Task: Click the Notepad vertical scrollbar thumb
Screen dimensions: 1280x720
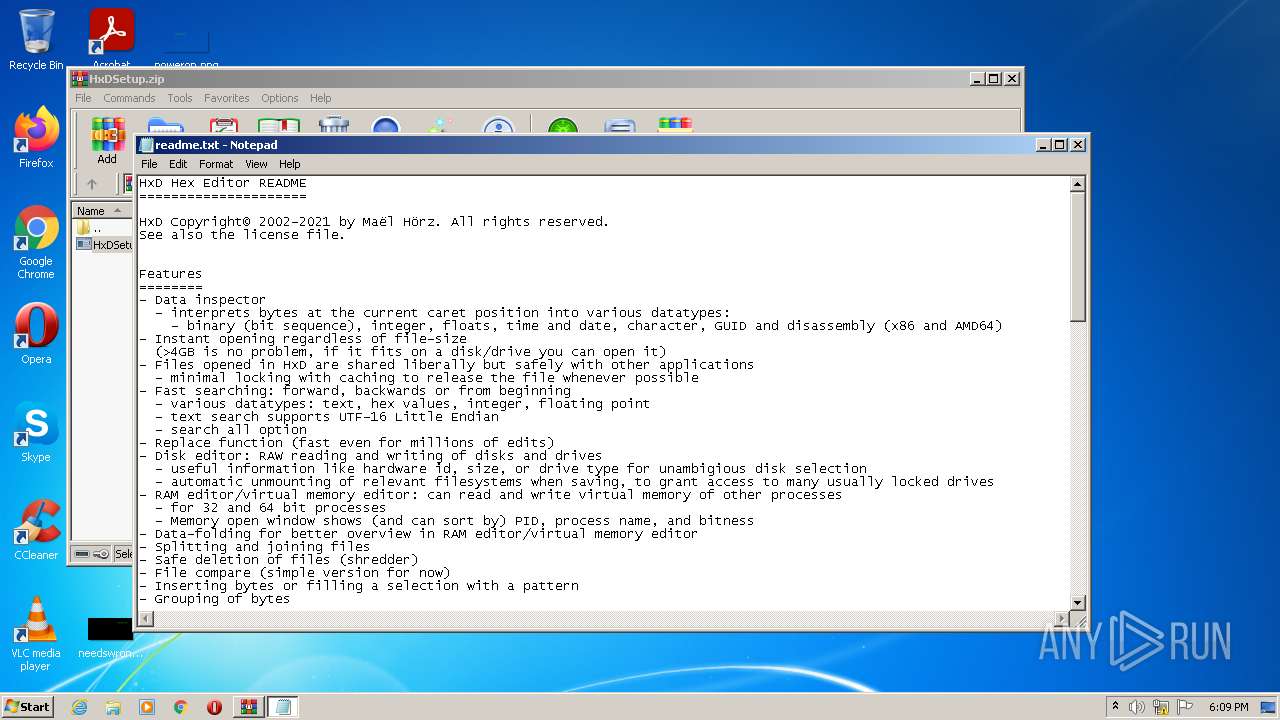Action: [x=1077, y=256]
